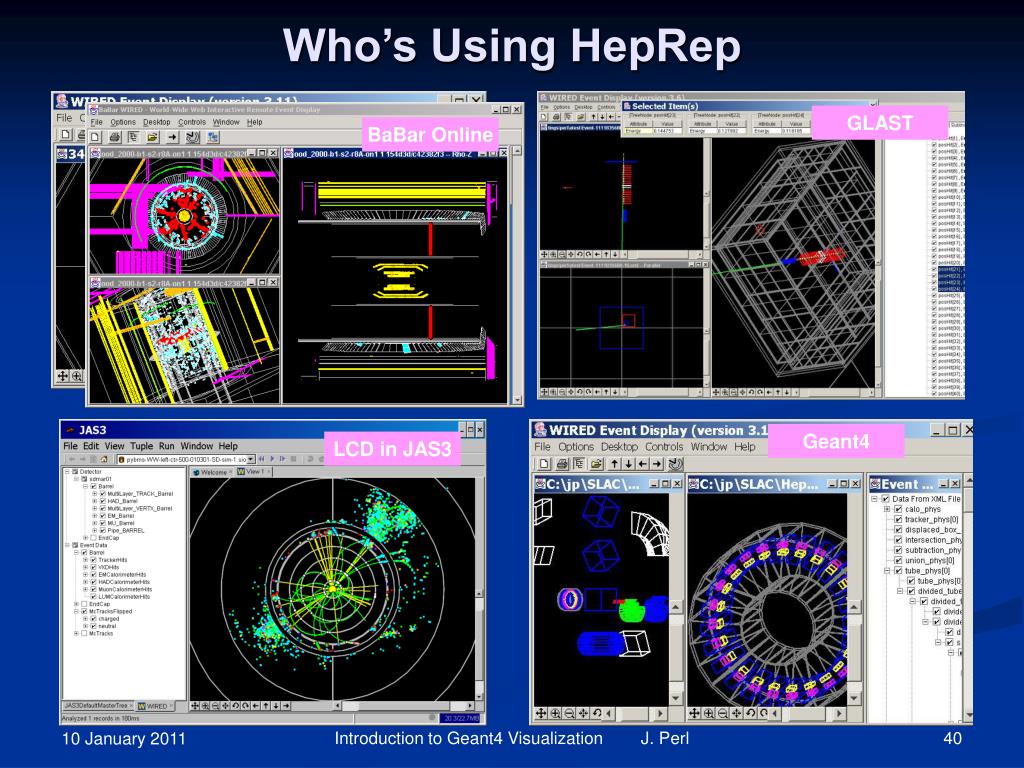Click the New document icon in Geant4 WIRED toolbar

coord(544,464)
